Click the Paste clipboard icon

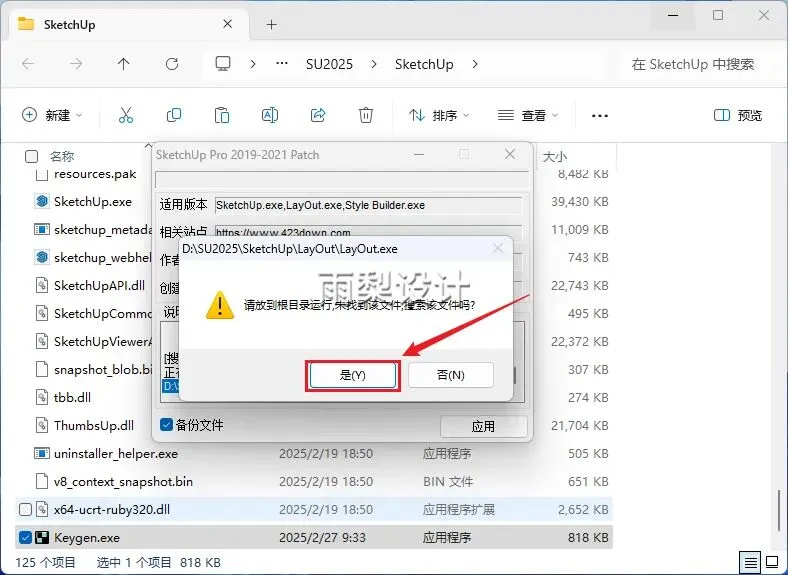click(222, 115)
